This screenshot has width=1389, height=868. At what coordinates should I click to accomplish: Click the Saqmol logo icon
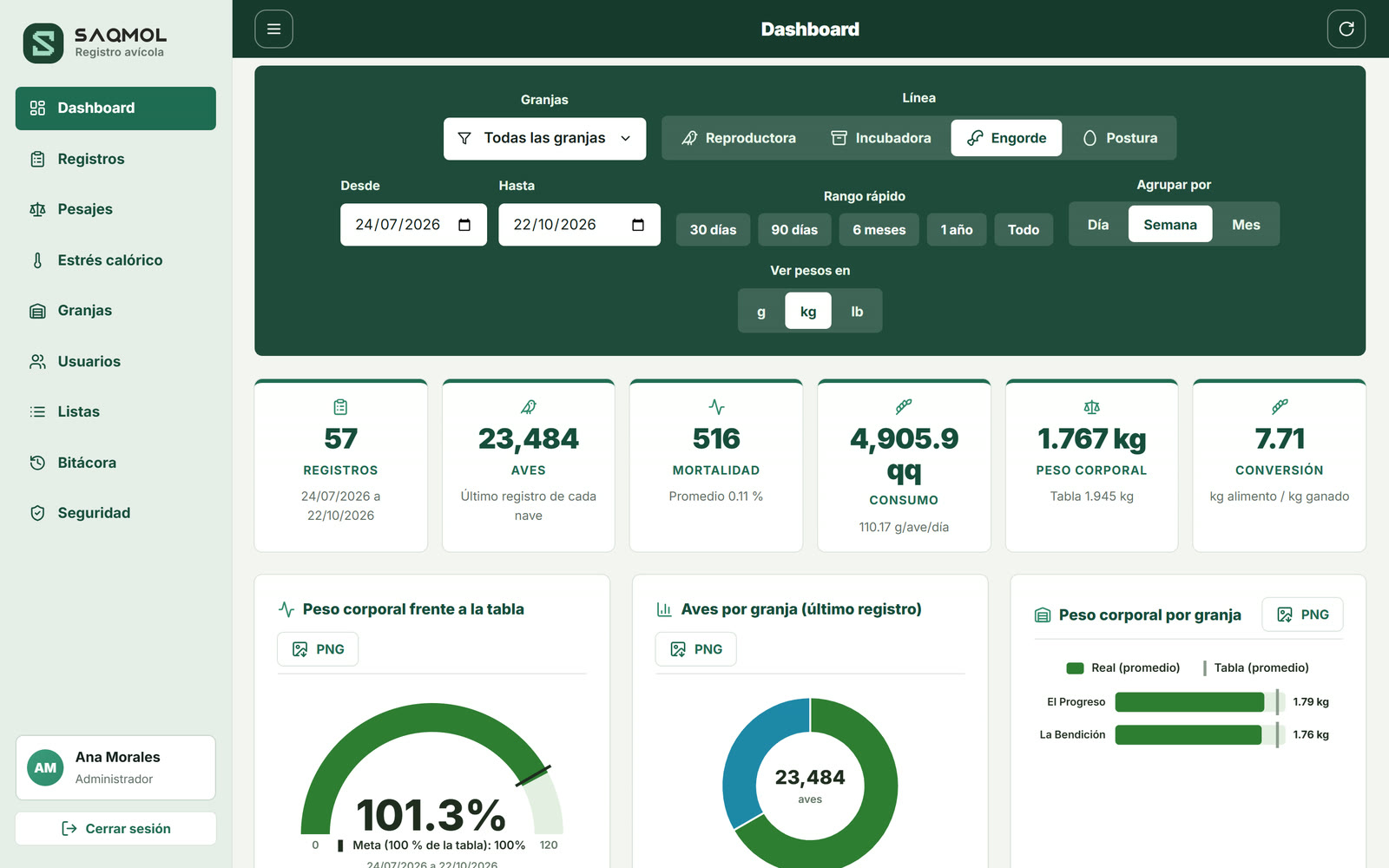click(x=43, y=43)
